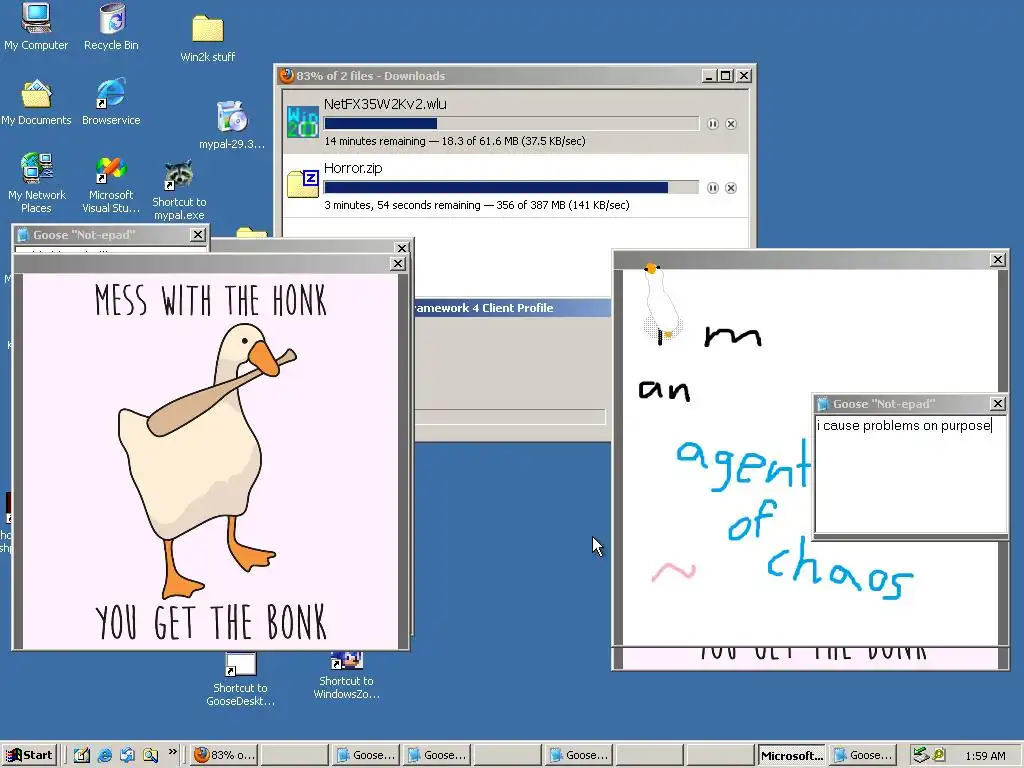
Task: Expand the quick launch overflow chevron
Action: [x=172, y=752]
